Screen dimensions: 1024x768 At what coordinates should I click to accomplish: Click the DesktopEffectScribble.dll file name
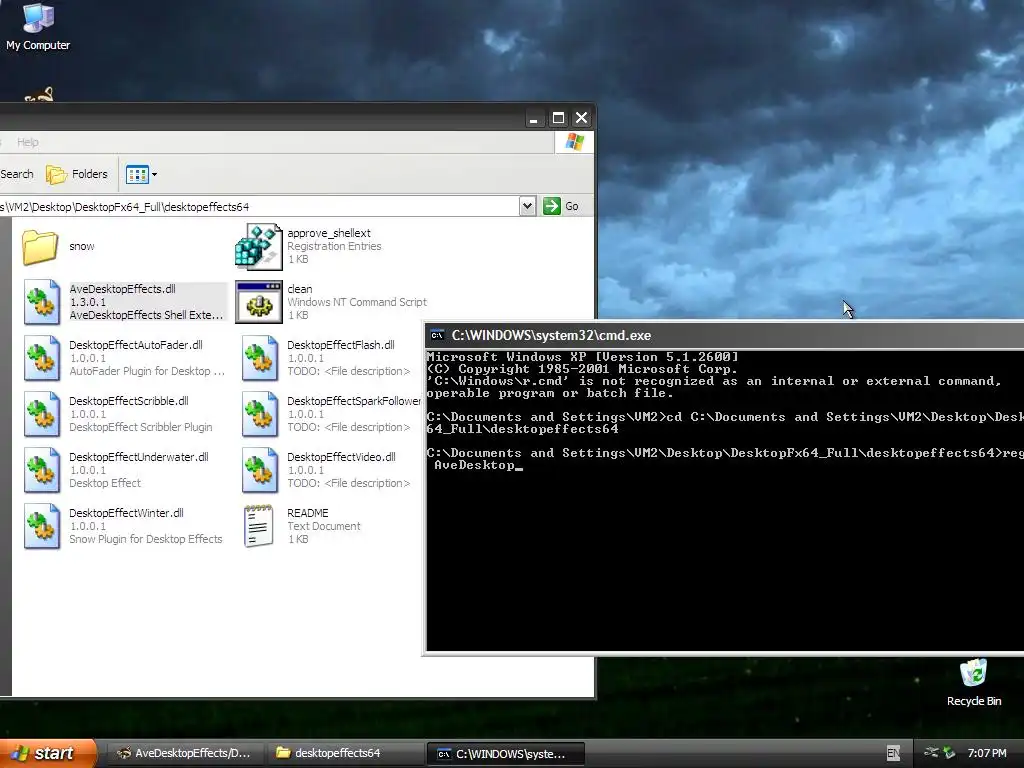point(129,401)
